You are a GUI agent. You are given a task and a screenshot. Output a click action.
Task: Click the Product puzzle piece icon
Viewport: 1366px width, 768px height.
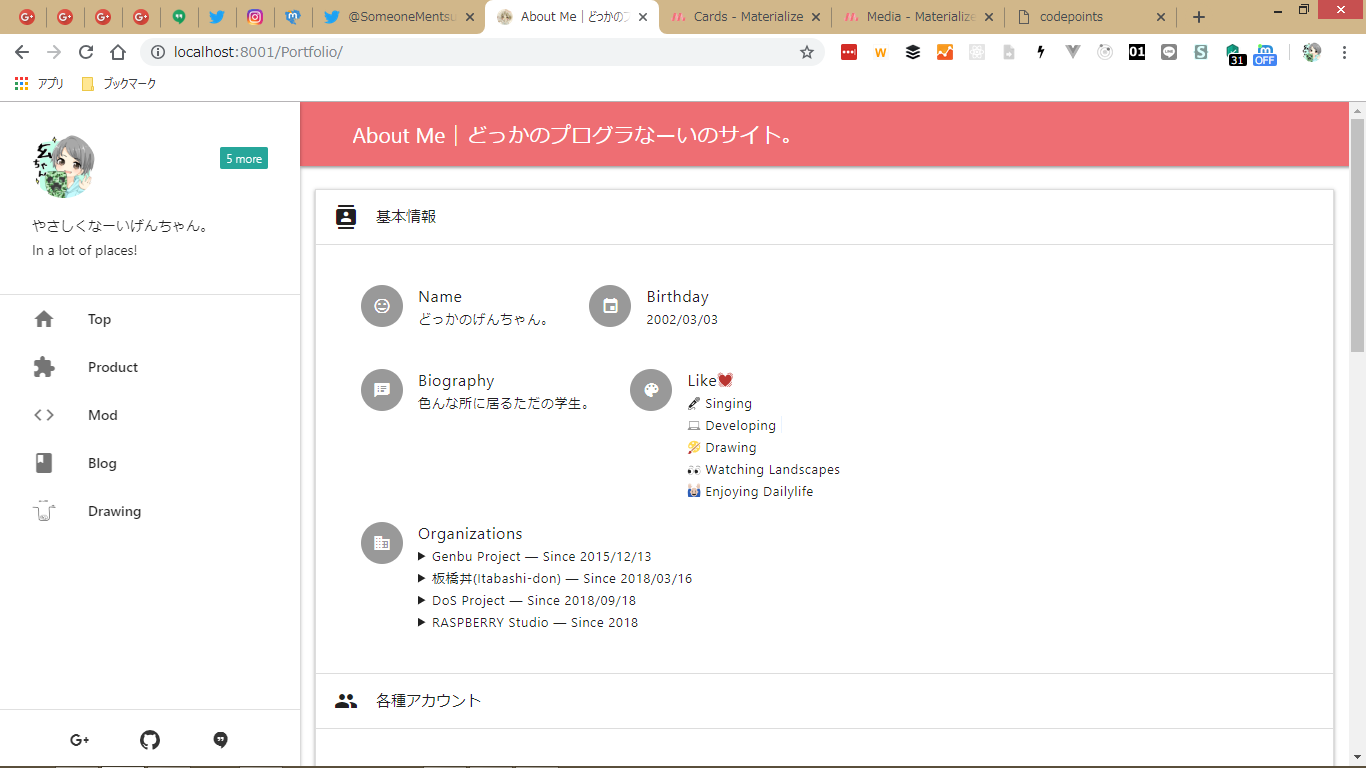tap(44, 367)
